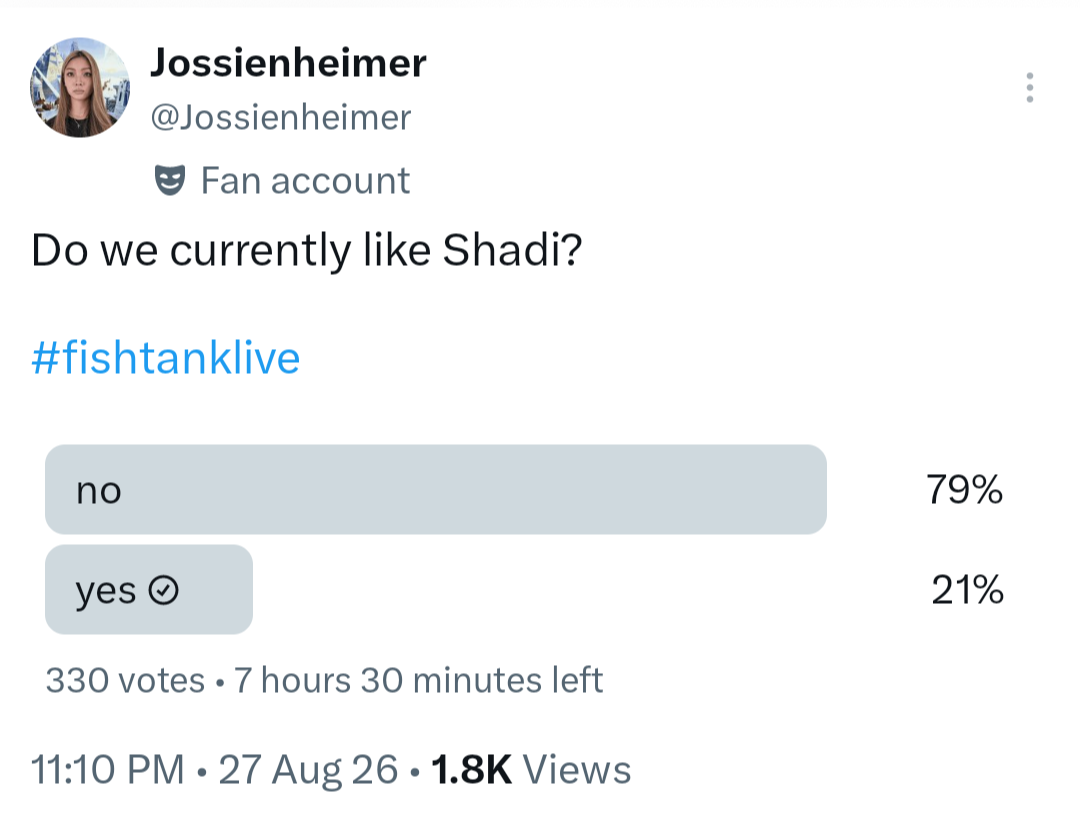This screenshot has width=1080, height=821.
Task: Open the Jossienheimer profile picture
Action: tap(80, 87)
